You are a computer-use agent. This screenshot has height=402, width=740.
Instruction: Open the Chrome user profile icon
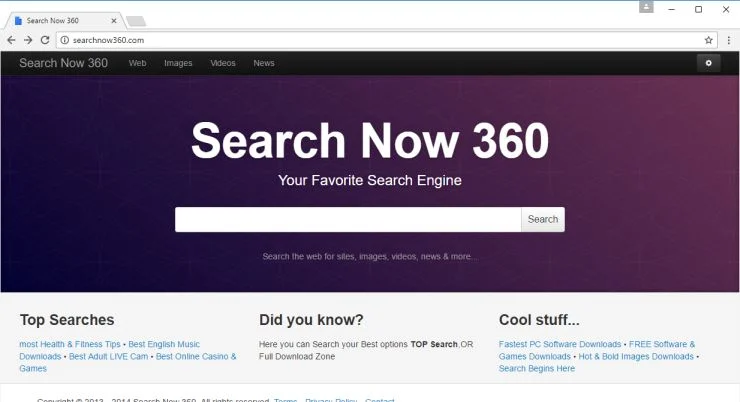pos(646,7)
